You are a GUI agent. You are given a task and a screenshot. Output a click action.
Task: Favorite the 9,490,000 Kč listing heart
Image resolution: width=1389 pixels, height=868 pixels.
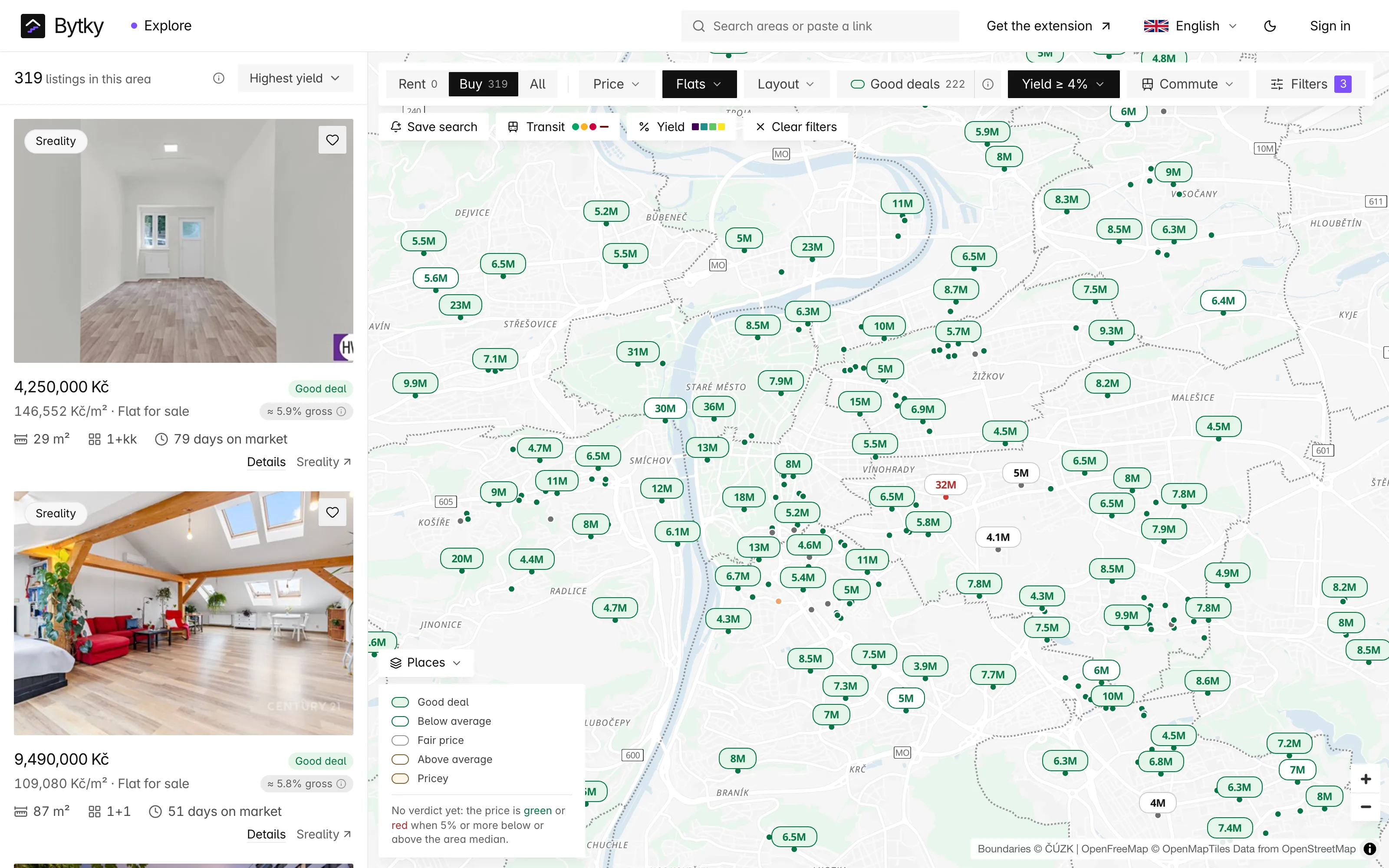332,512
